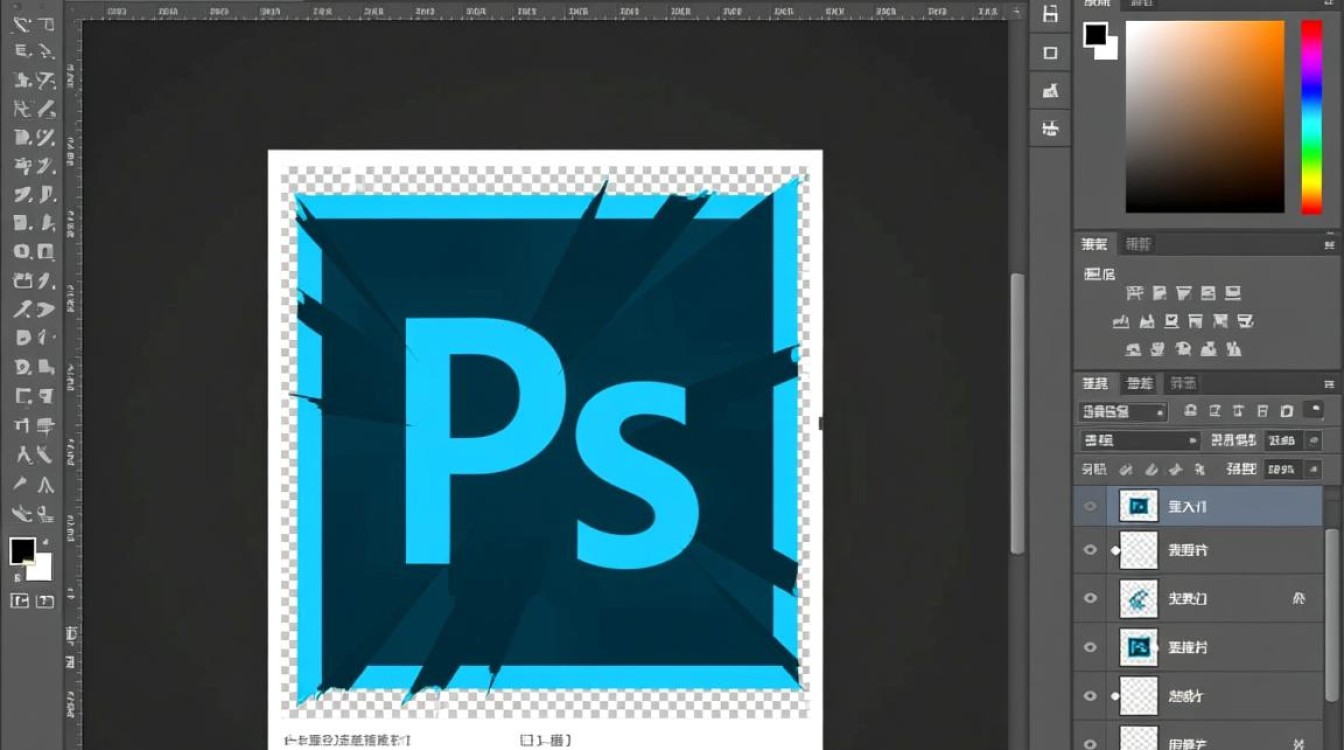Toggle the eye icon of the second layer row

pos(1090,550)
